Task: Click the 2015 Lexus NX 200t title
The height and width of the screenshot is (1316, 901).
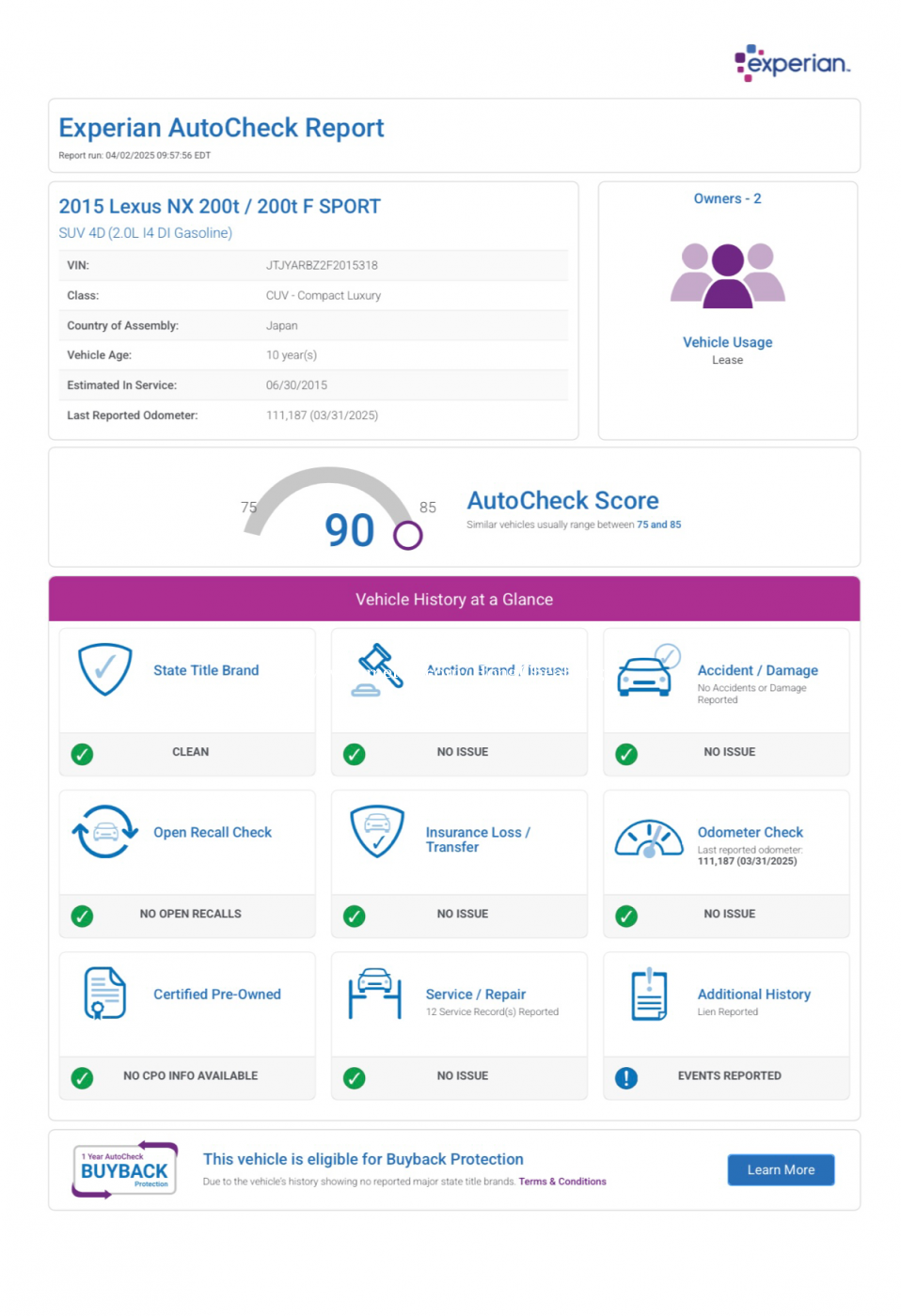Action: point(219,206)
